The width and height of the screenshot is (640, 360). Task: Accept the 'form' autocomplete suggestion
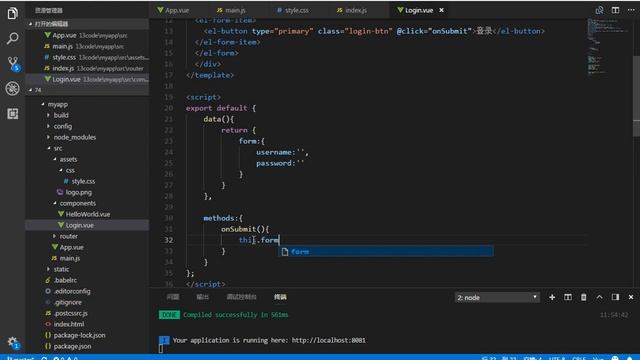click(x=386, y=251)
